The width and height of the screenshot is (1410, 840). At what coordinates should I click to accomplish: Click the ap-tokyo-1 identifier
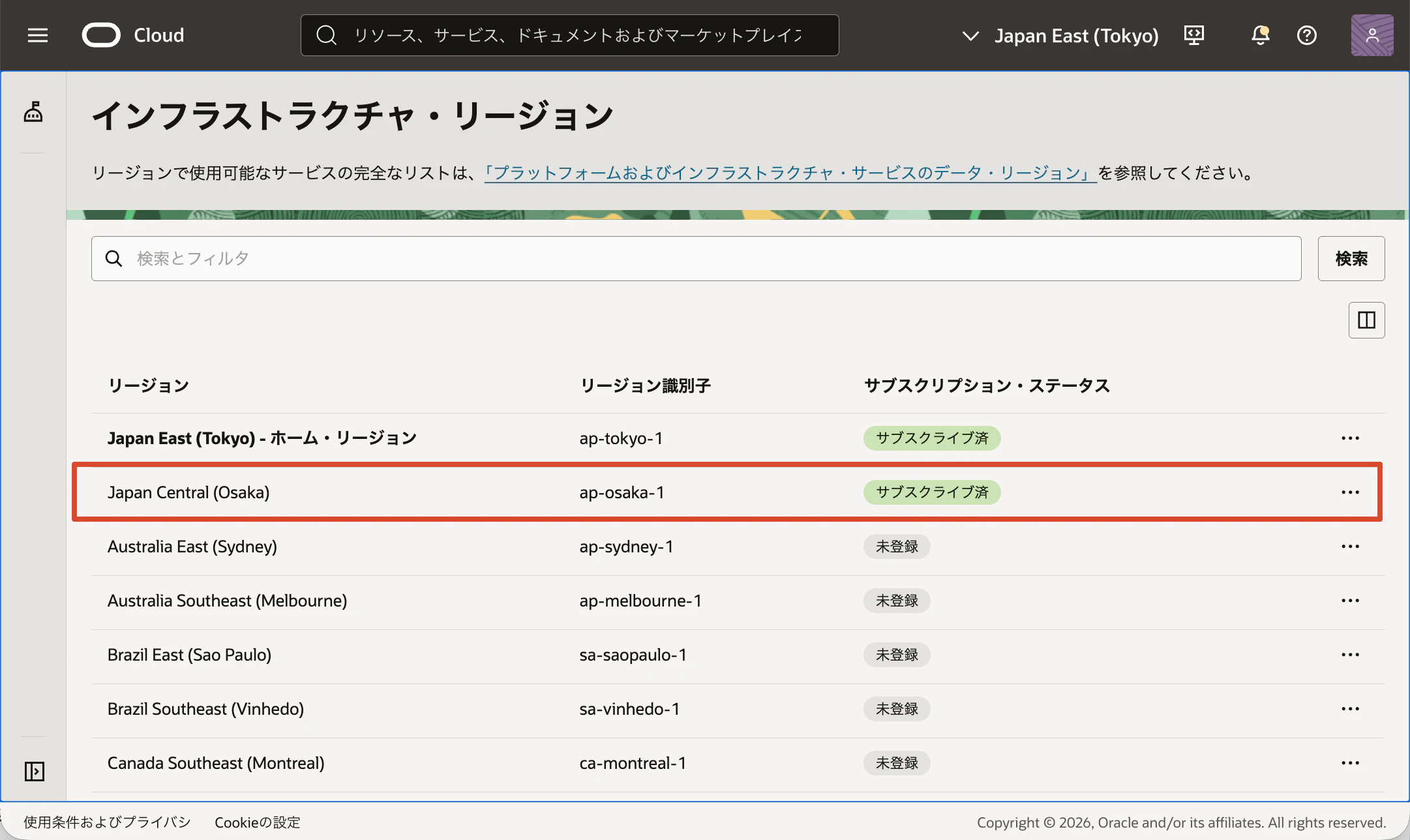pyautogui.click(x=621, y=438)
